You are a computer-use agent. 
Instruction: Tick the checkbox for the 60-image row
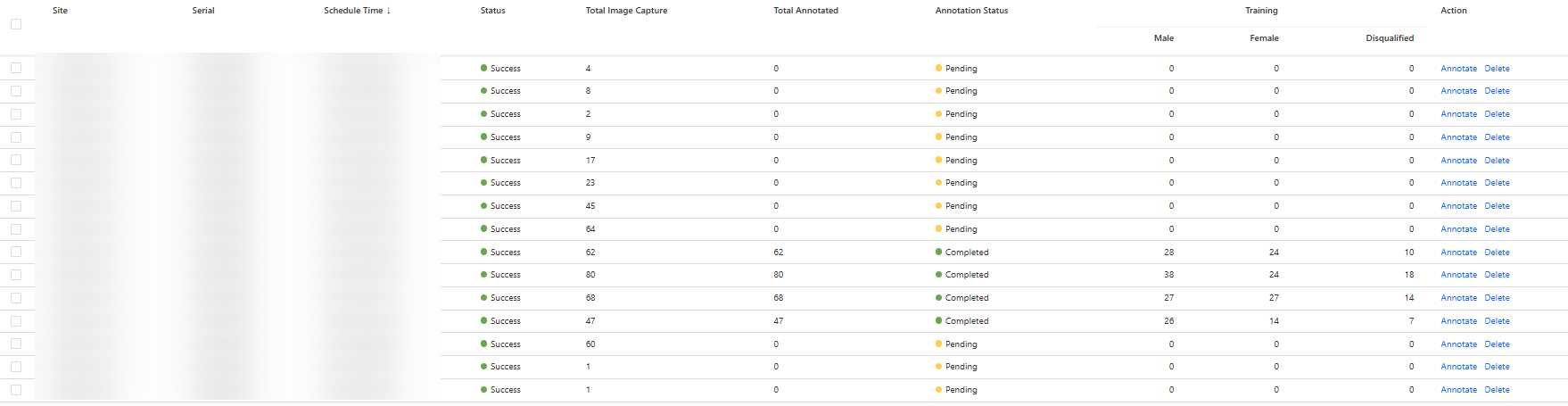[x=16, y=344]
